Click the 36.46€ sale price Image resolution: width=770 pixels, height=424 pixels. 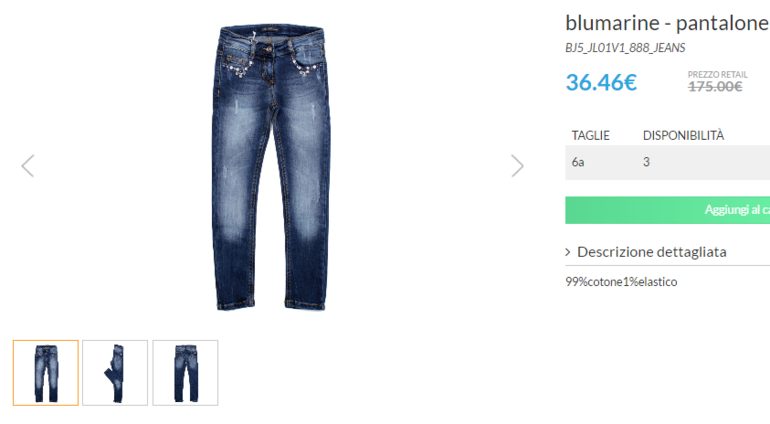601,82
